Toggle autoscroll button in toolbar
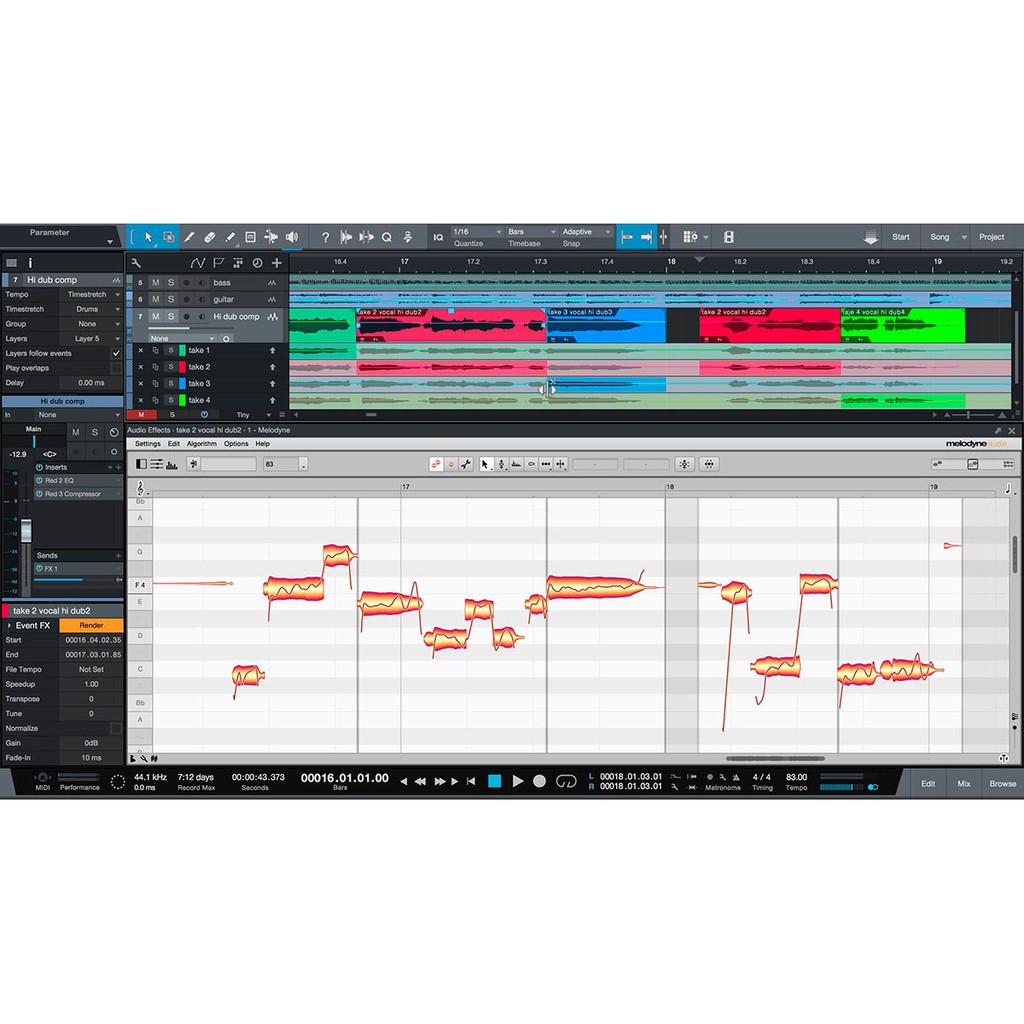Image resolution: width=1024 pixels, height=1024 pixels. click(x=646, y=237)
